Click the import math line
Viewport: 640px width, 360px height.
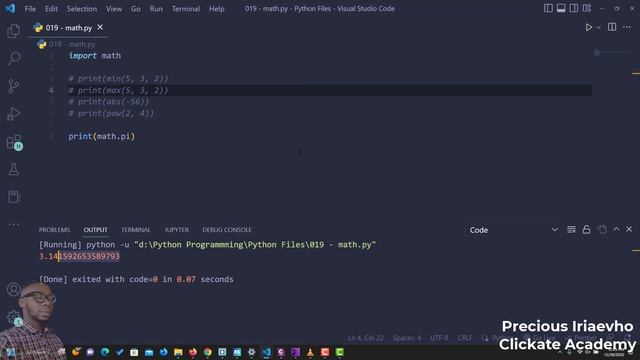[95, 56]
